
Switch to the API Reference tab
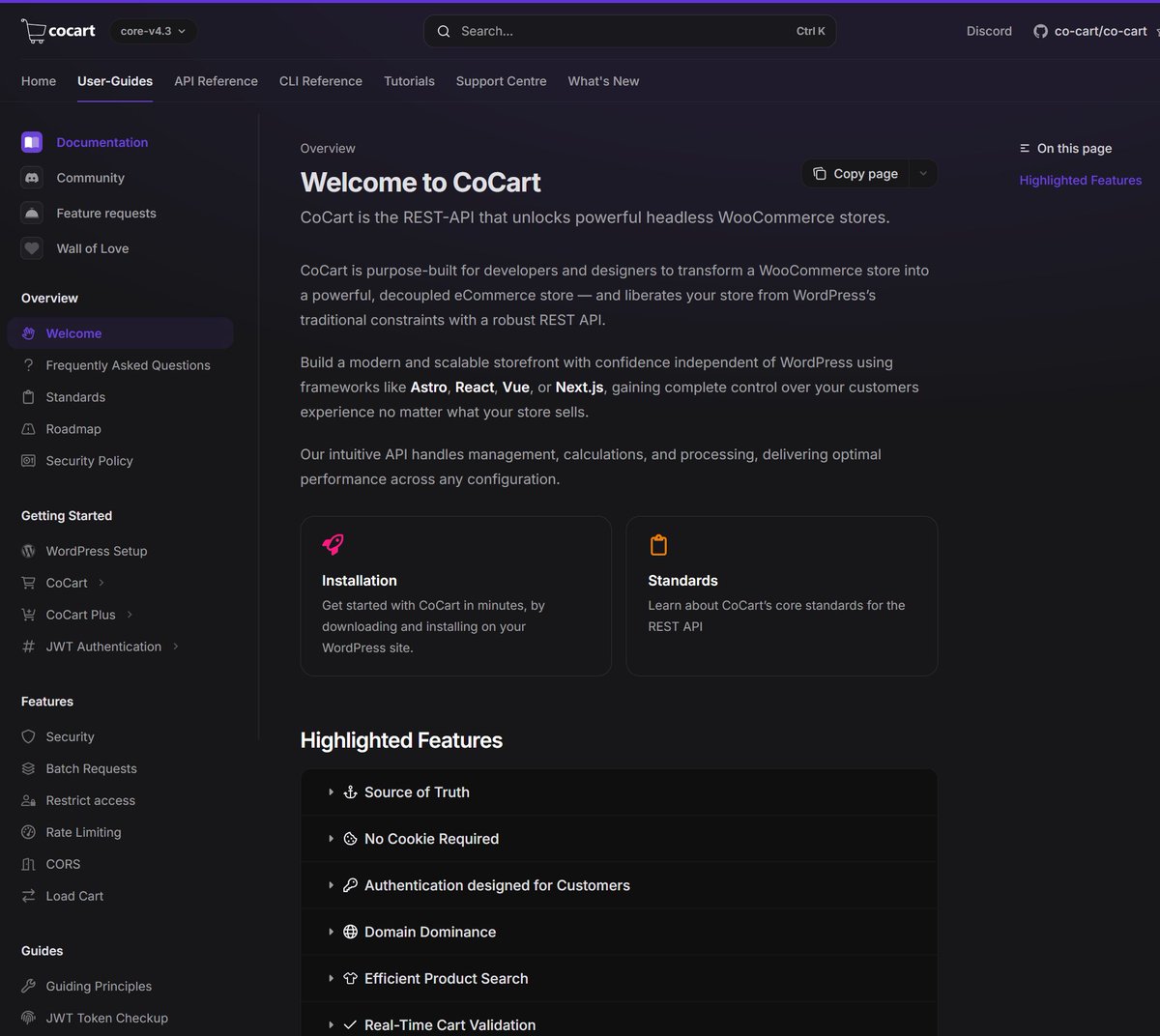(216, 81)
